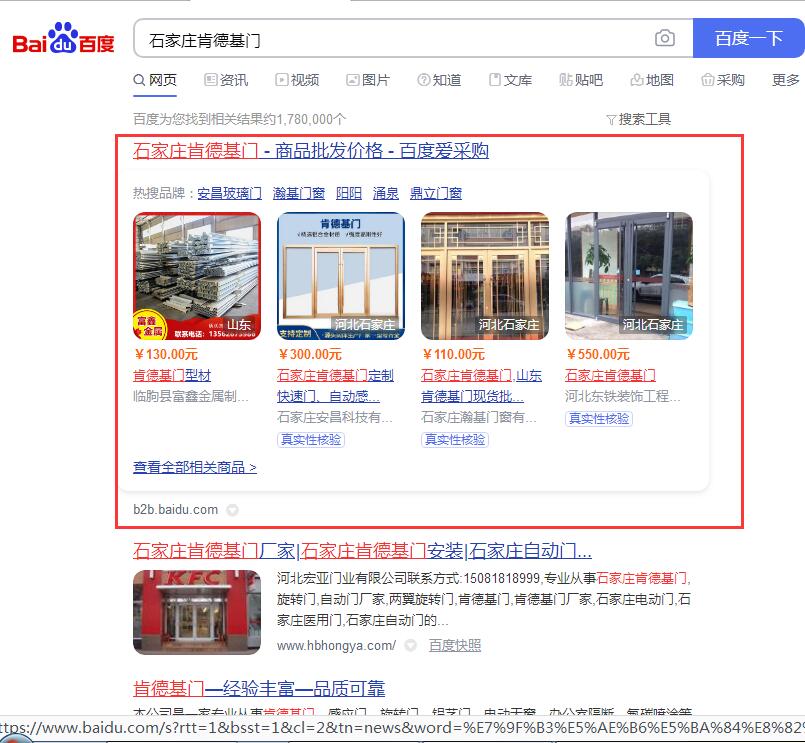Screen dimensions: 805x743
Task: Open the 视频 tab
Action: [297, 80]
